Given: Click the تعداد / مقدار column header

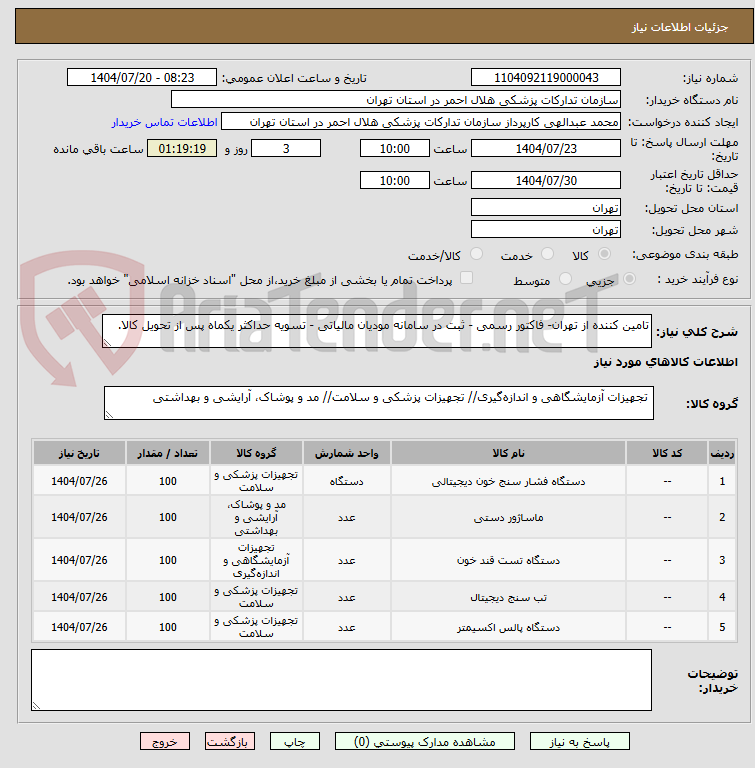Looking at the screenshot, I should click(168, 453).
